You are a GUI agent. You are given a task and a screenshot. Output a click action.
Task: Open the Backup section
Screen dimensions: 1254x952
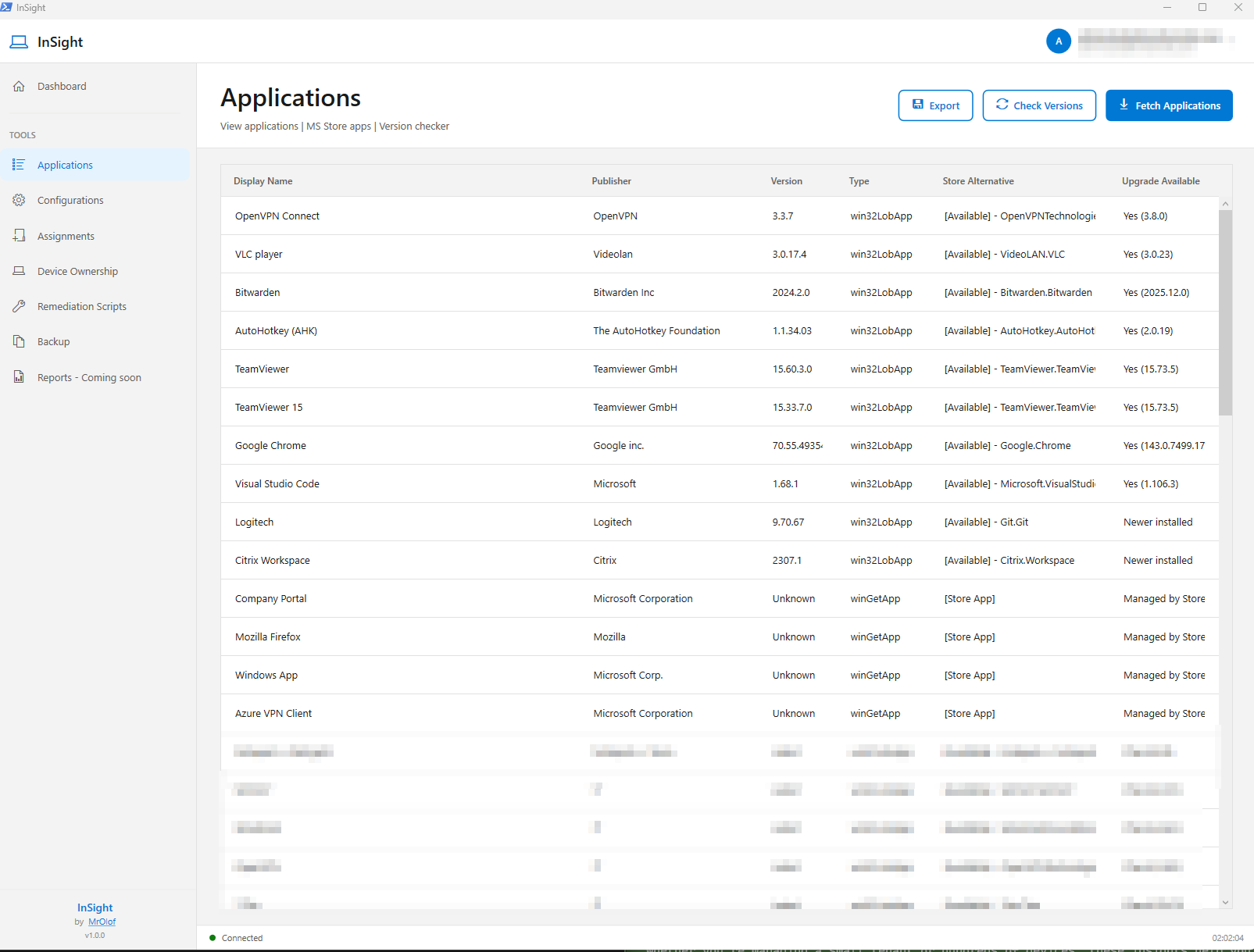(95, 341)
